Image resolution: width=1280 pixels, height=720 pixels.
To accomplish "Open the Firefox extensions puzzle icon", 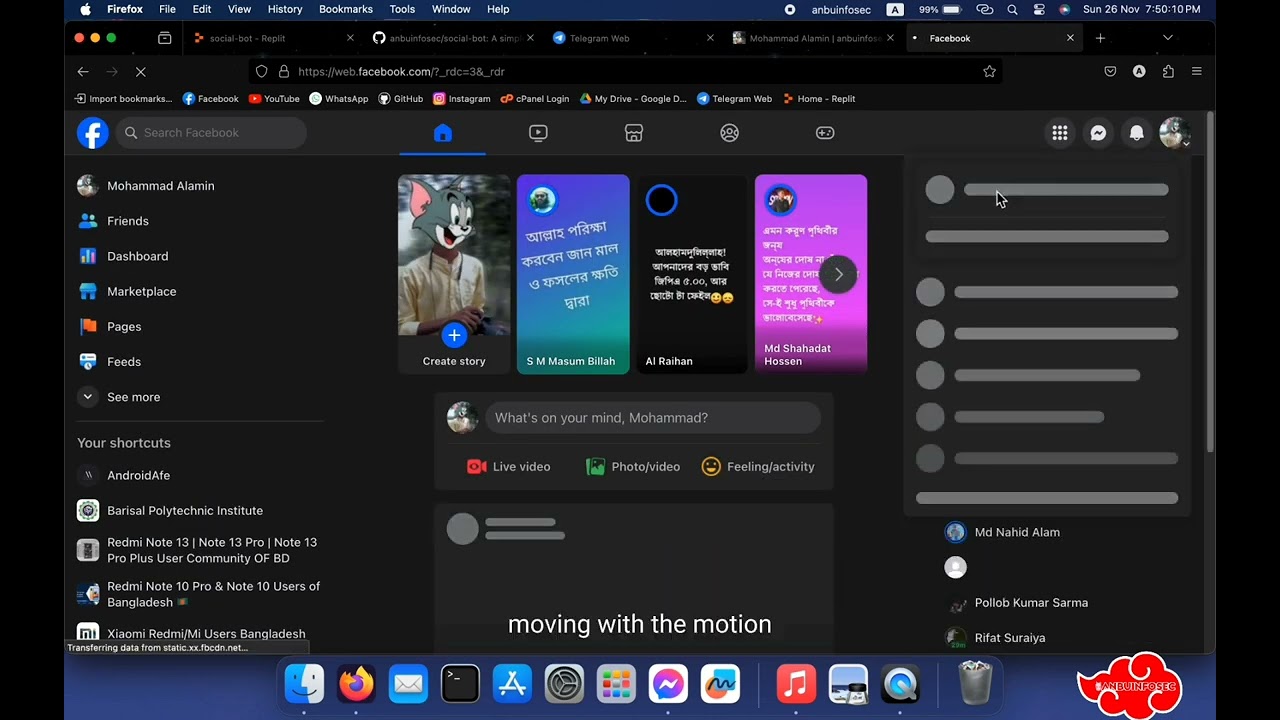I will (x=1168, y=72).
